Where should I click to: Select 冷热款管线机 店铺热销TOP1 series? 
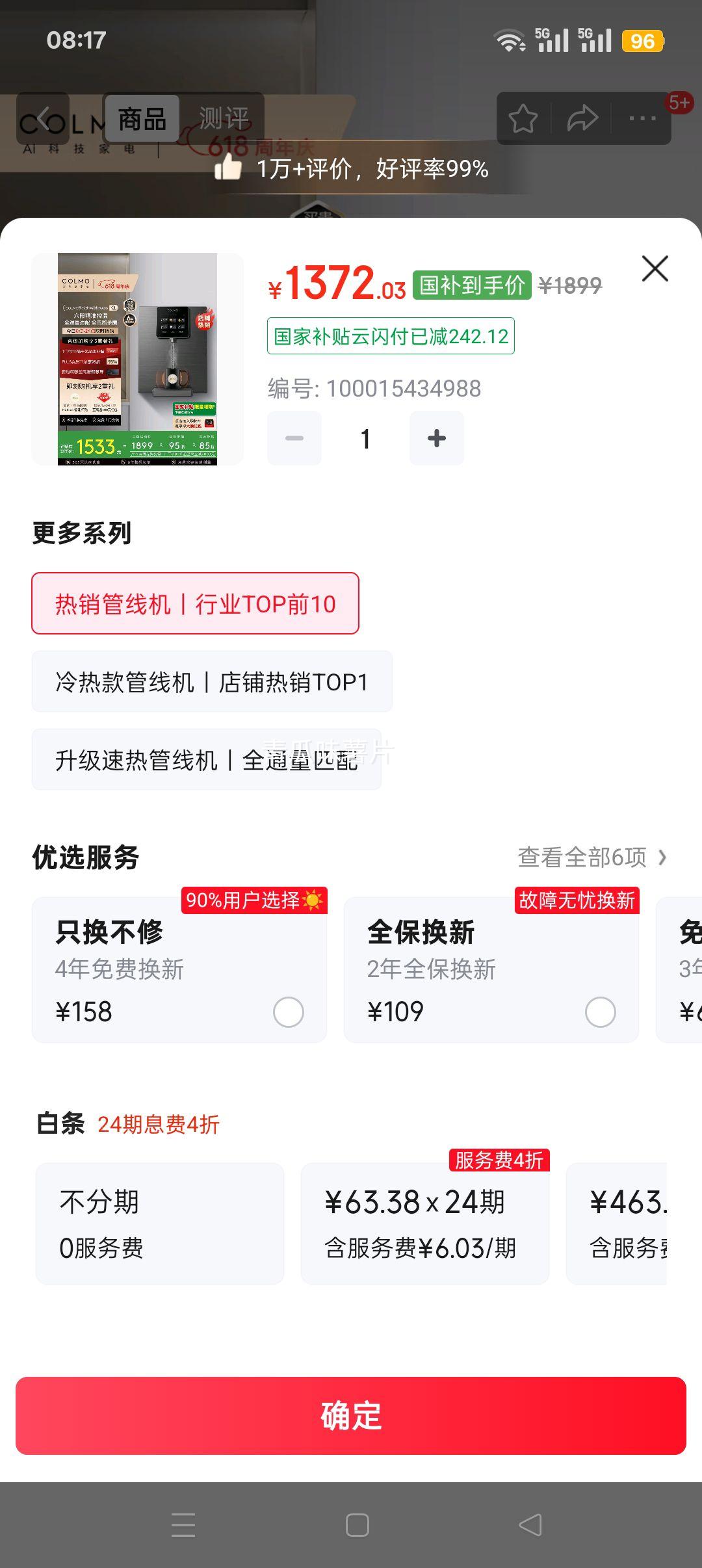click(x=212, y=681)
